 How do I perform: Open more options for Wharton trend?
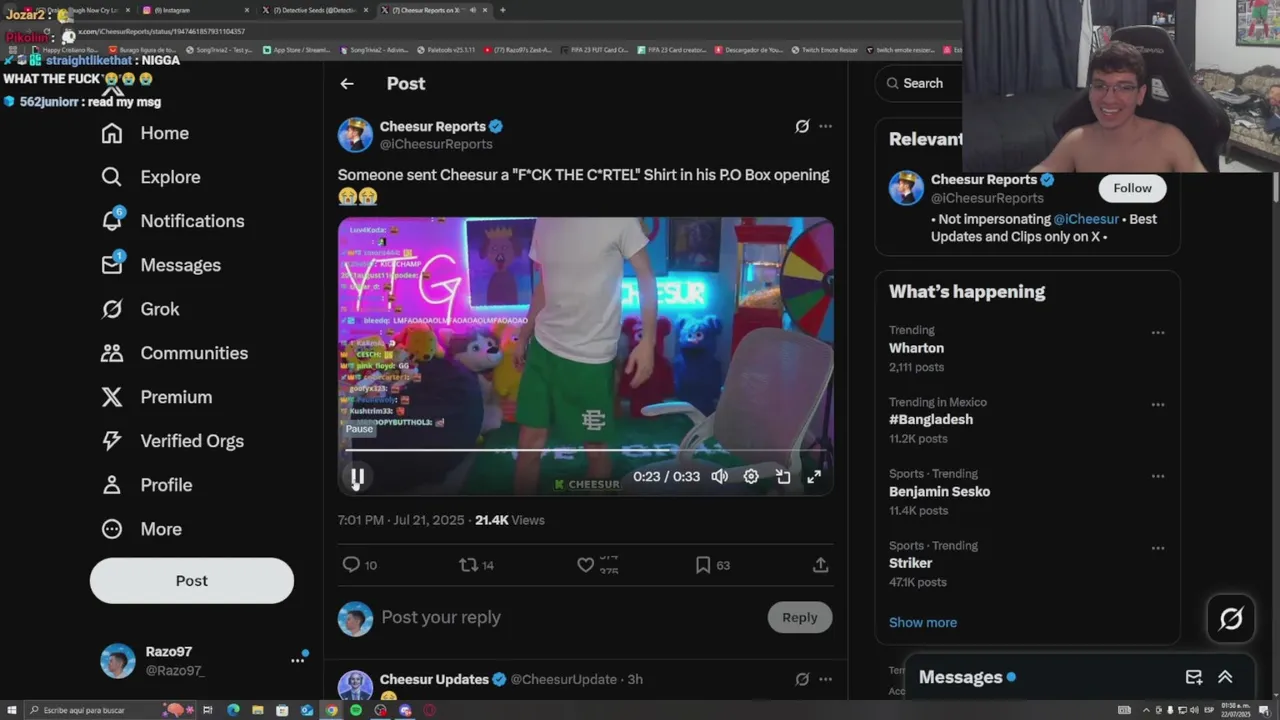[x=1157, y=333]
